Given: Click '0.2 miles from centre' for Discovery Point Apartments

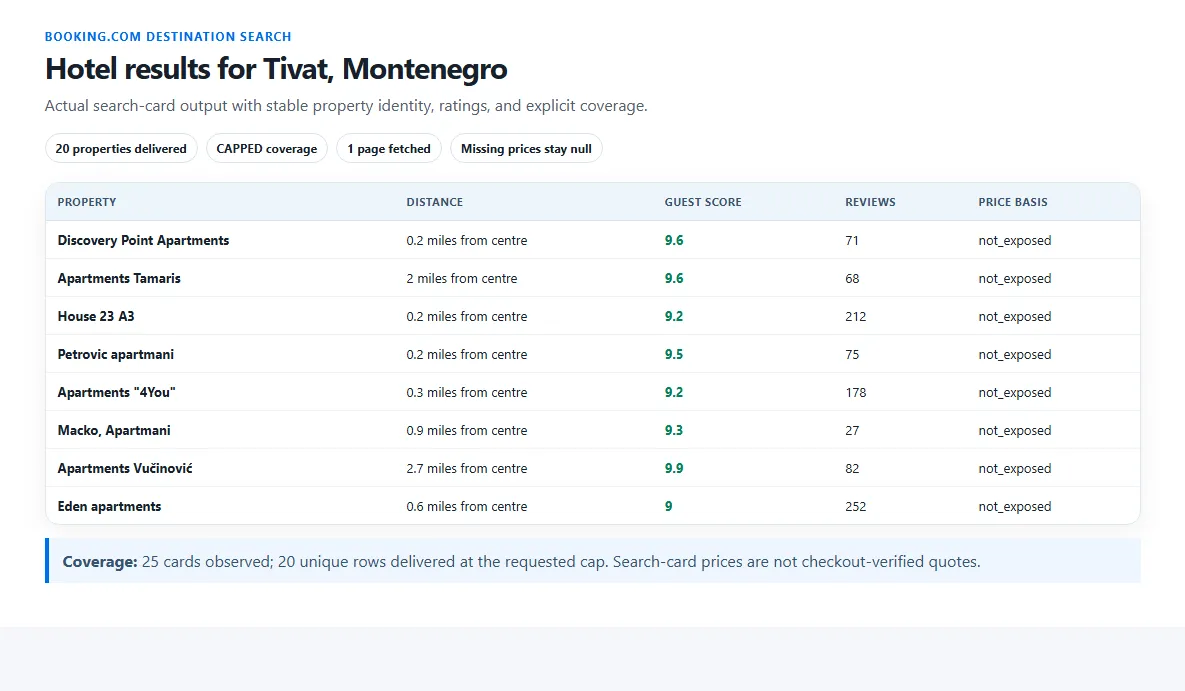Looking at the screenshot, I should pos(466,240).
